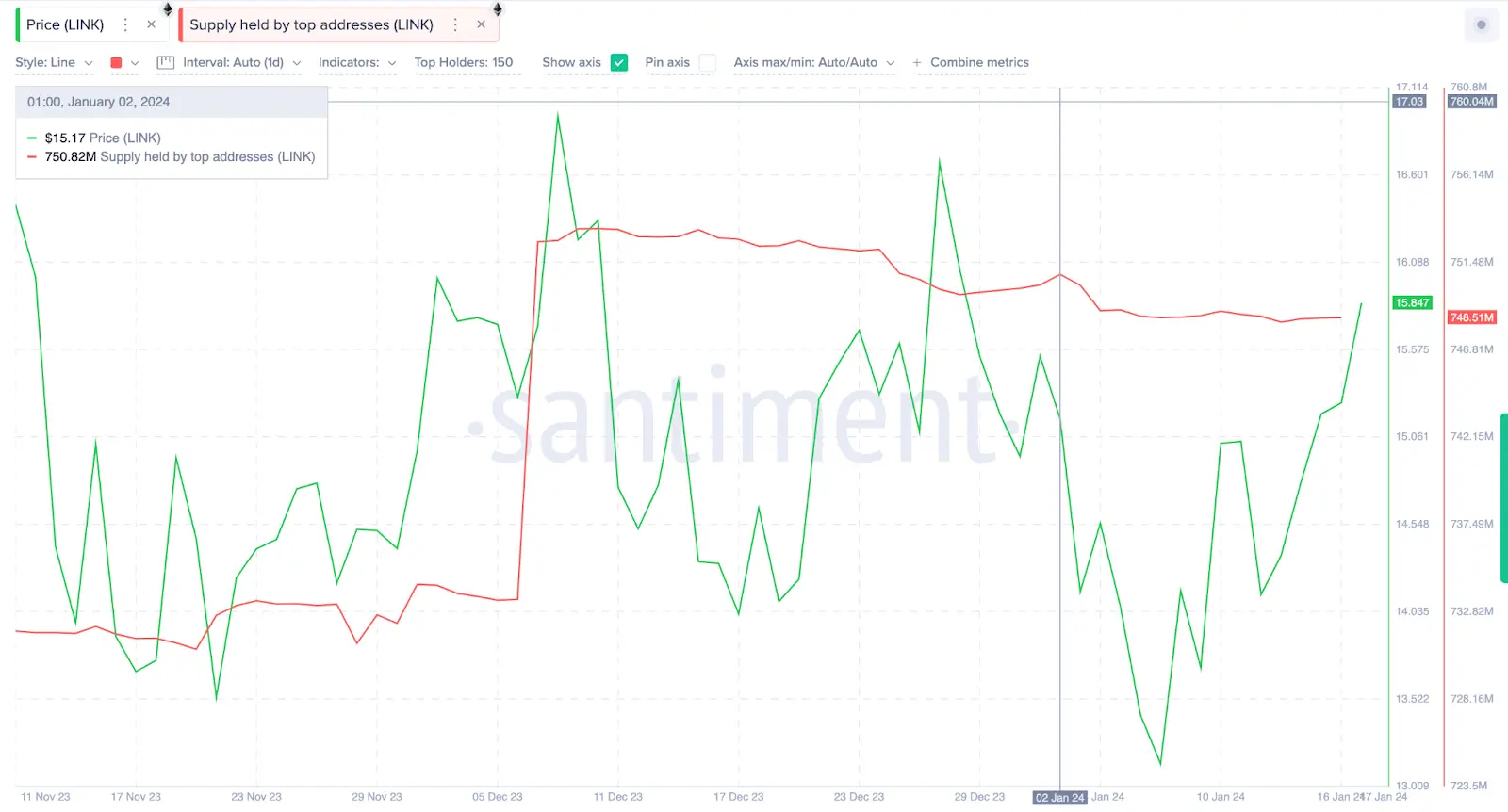
Task: Open the Style: Line dropdown
Action: point(54,62)
